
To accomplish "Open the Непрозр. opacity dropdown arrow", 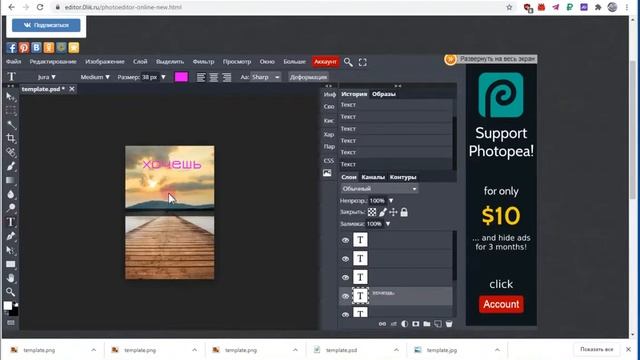I will click(x=391, y=201).
